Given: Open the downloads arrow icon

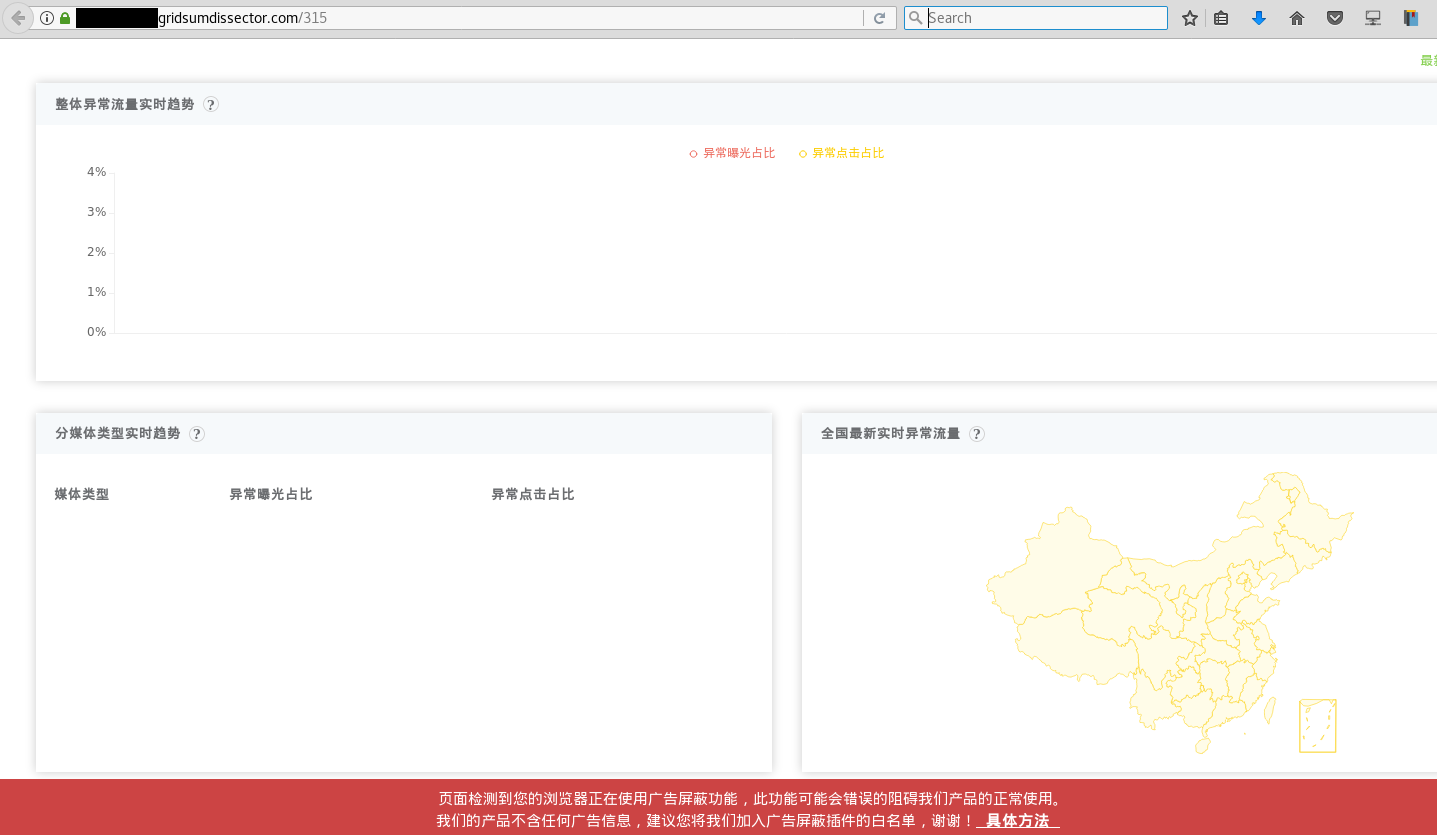Looking at the screenshot, I should click(x=1259, y=18).
